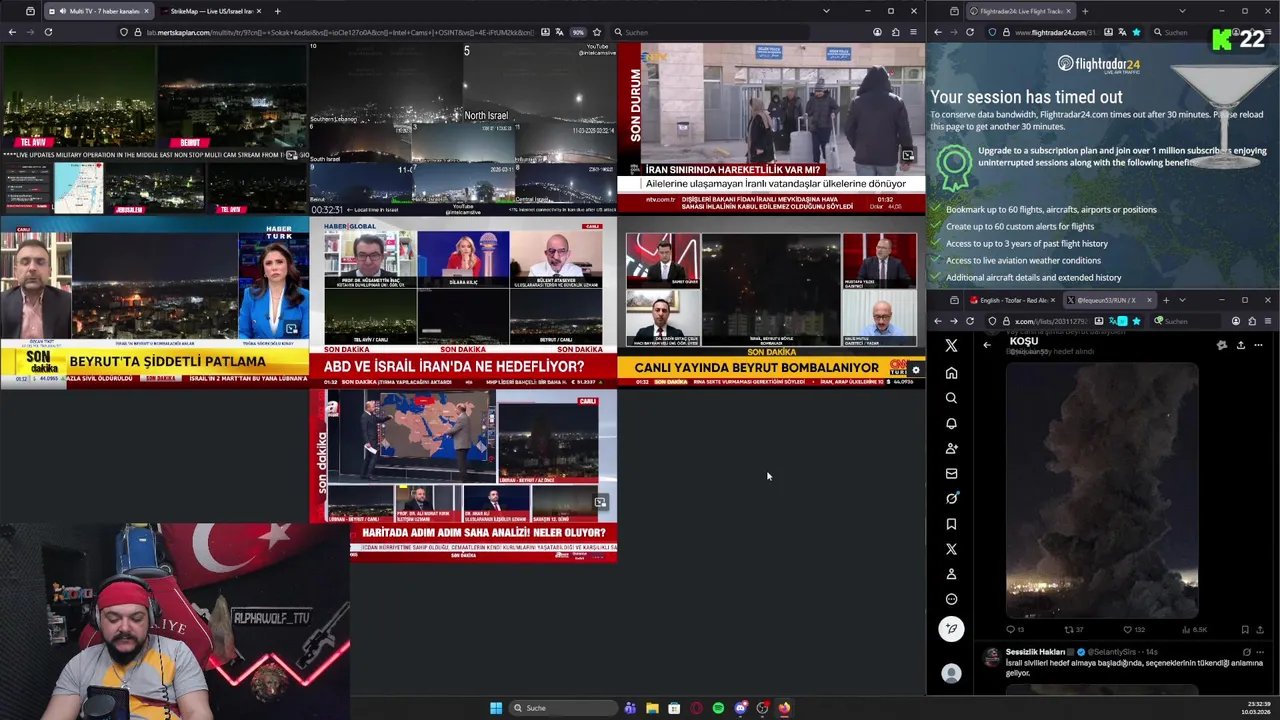The image size is (1280, 720).
Task: Reload the Multi TV browser page
Action: click(x=48, y=32)
